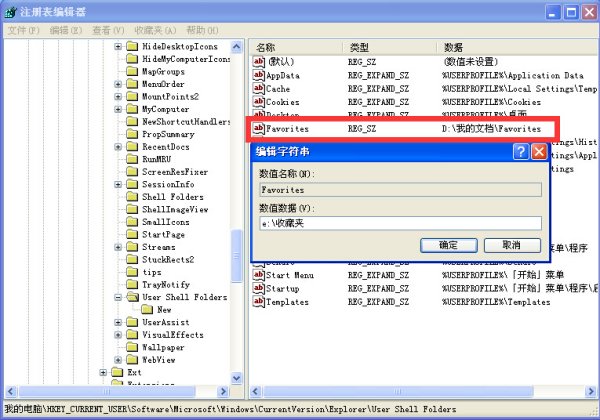
Task: Expand the RecentDocs key
Action: [118, 147]
